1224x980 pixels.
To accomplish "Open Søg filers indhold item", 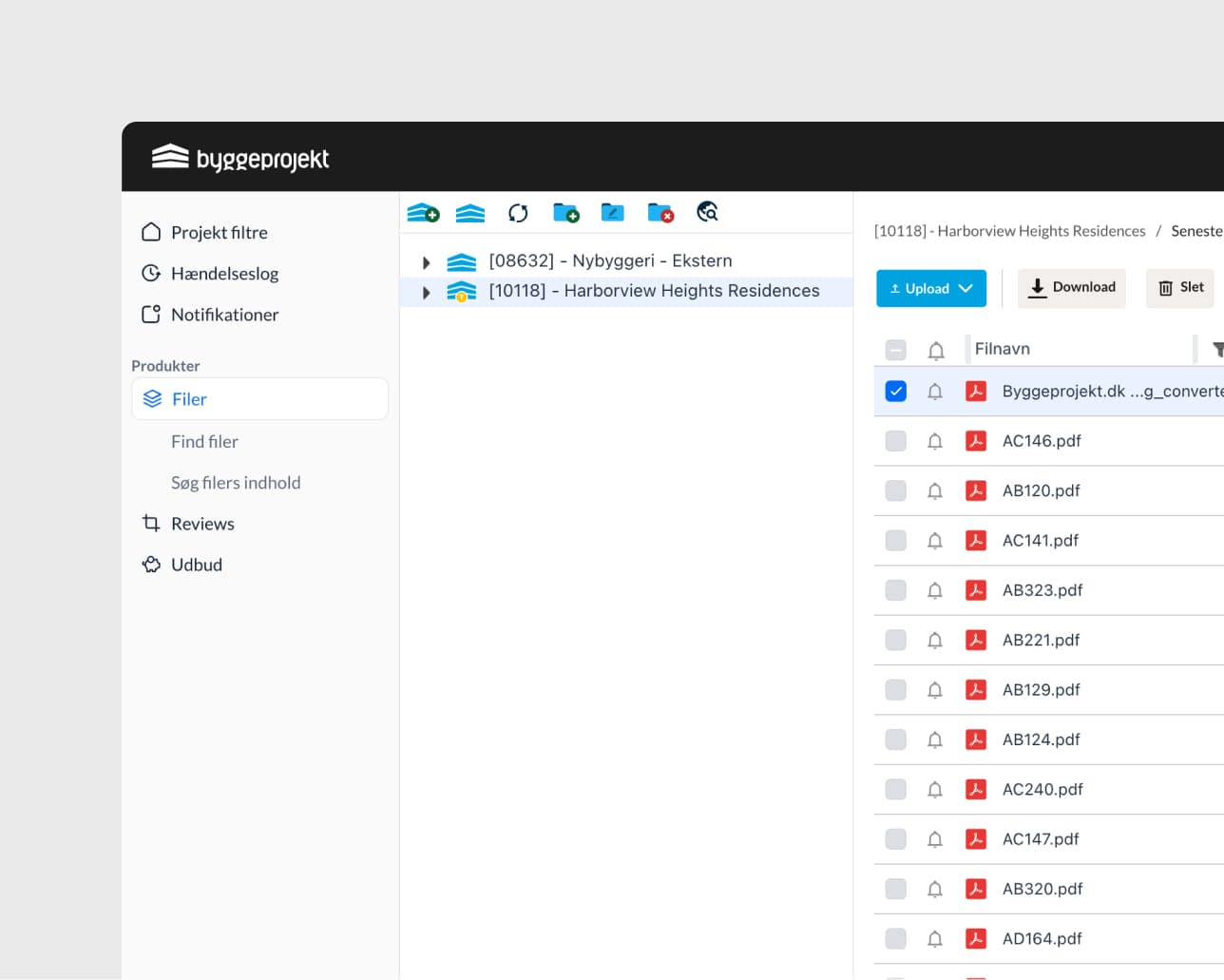I will [236, 483].
